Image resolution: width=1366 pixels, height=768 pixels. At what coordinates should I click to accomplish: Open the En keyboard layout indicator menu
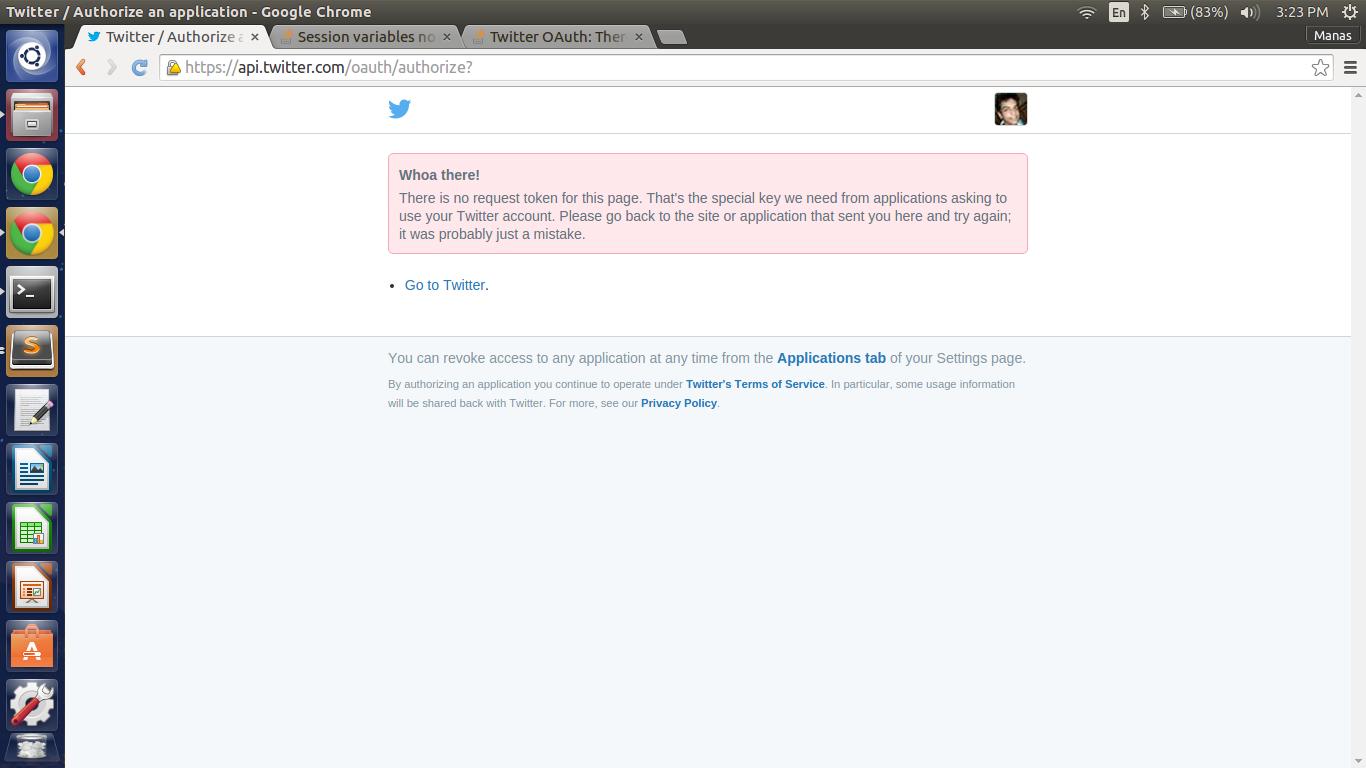[1119, 12]
